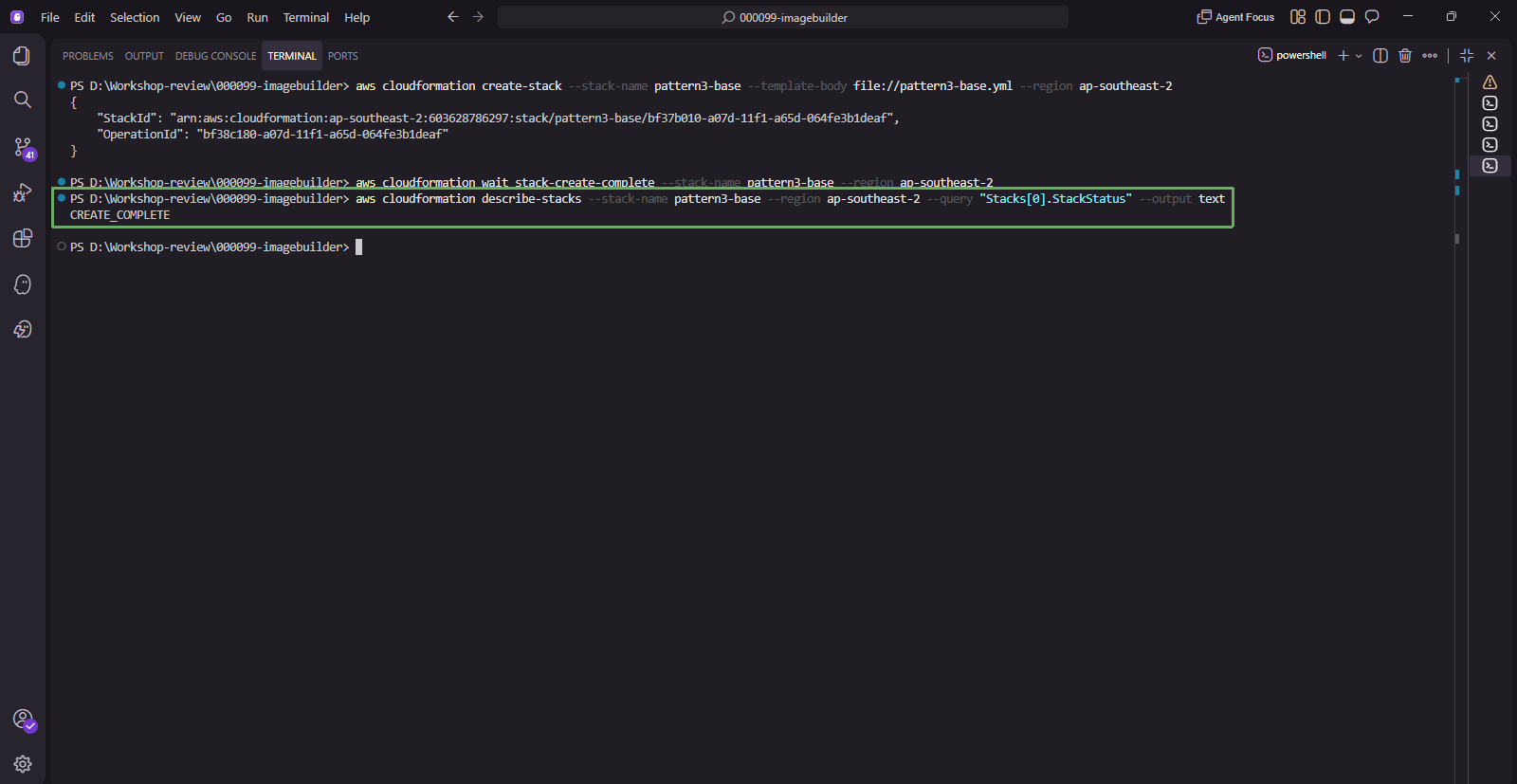
Task: Click file://pattern3-base.yml in create-stack command
Action: click(x=933, y=86)
